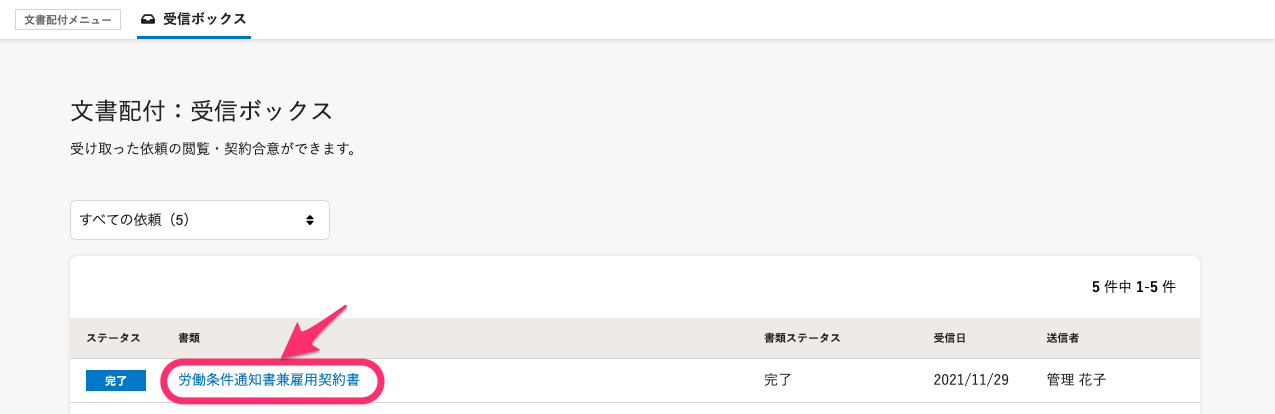The image size is (1275, 414).
Task: Click the pink arrow annotation pointing to link
Action: tap(314, 332)
